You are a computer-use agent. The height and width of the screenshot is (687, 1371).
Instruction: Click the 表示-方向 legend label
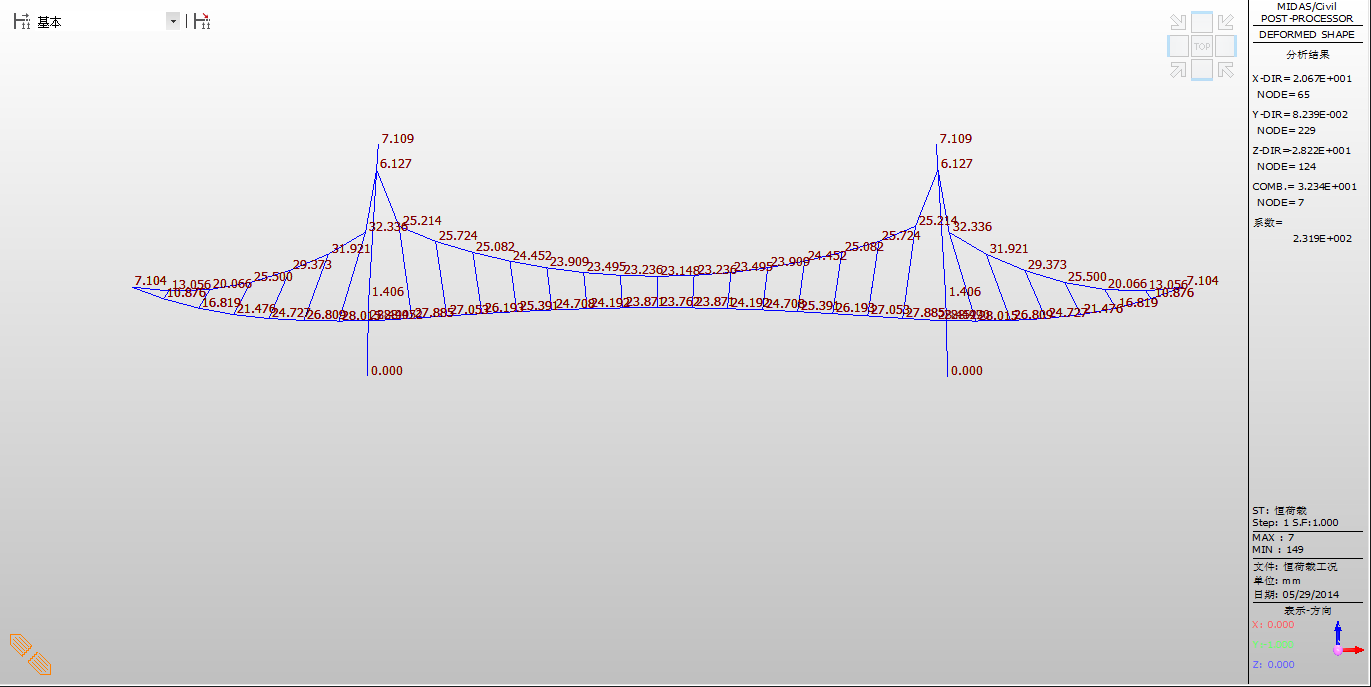[1308, 610]
